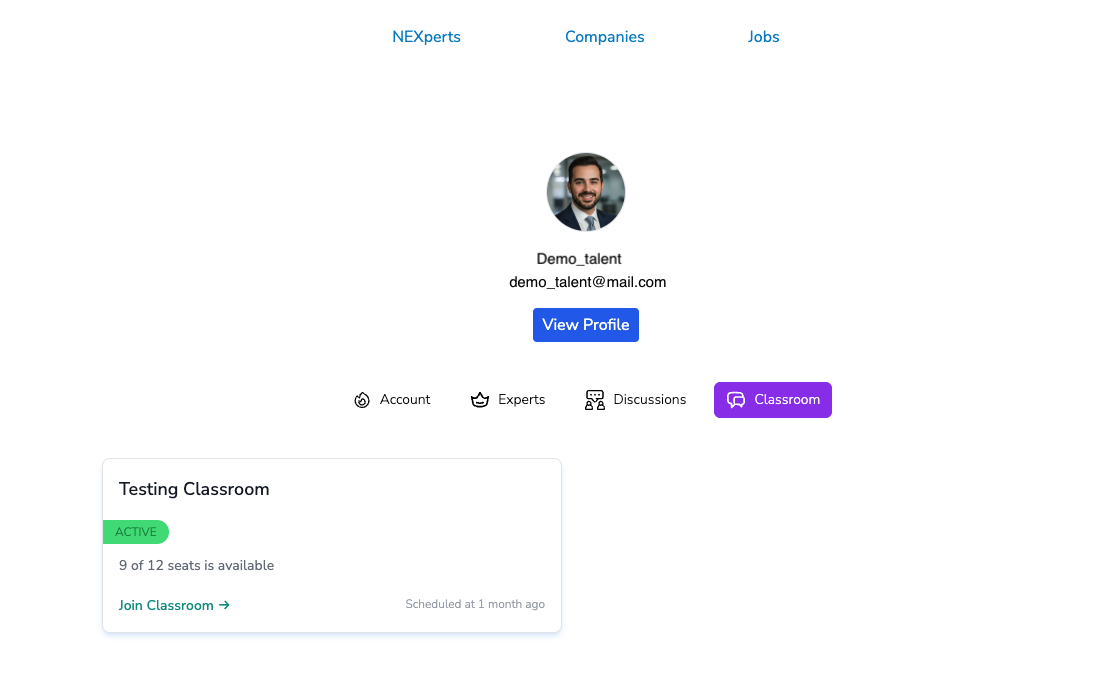Click the crown icon beside Experts
1112x695 pixels.
pos(480,400)
